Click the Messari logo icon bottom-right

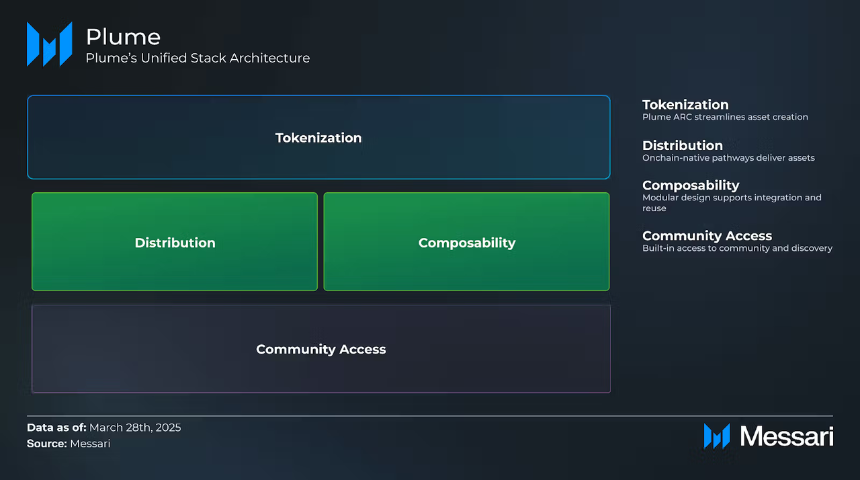717,436
